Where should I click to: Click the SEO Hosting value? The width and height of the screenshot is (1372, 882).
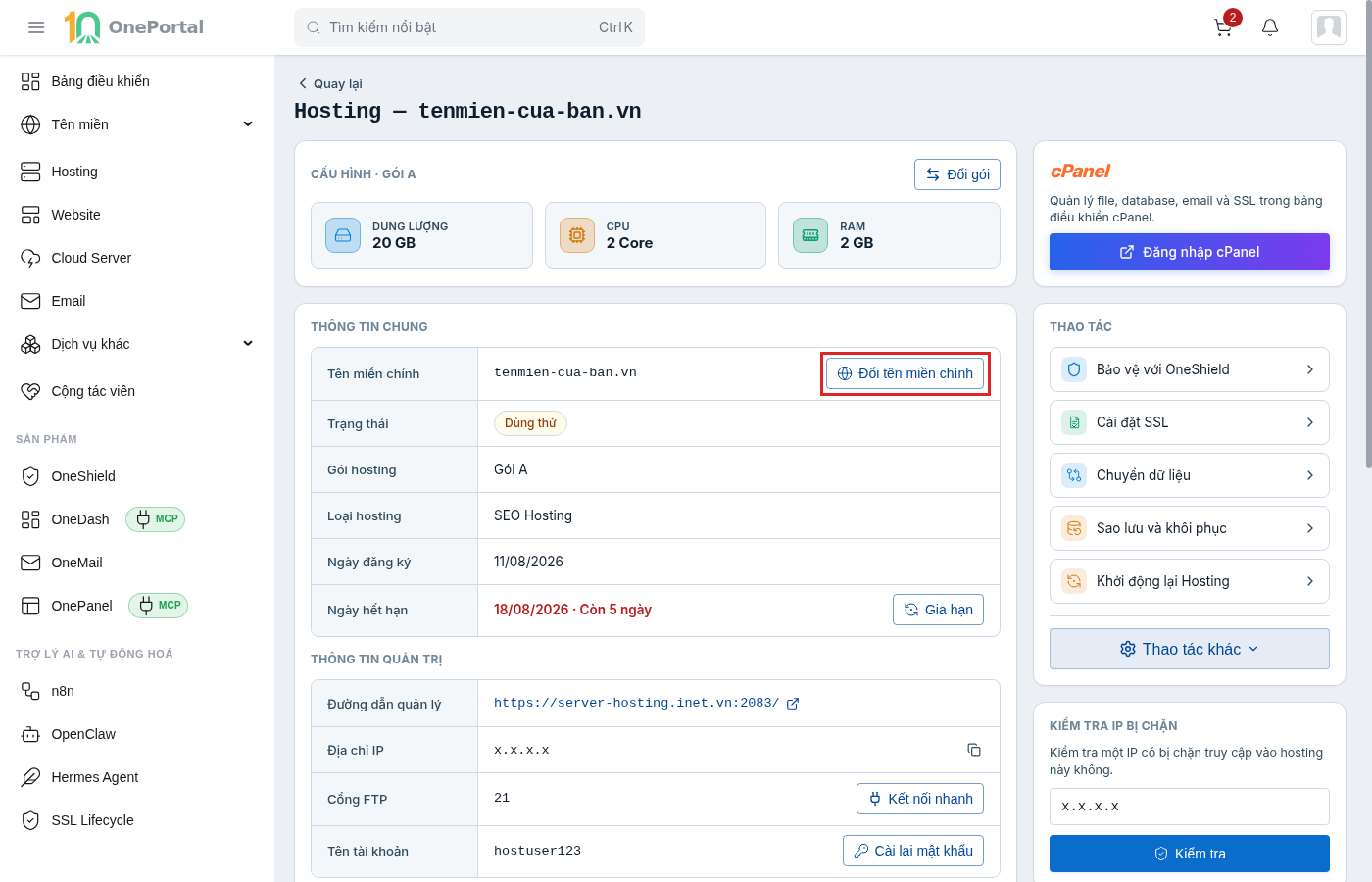point(533,515)
